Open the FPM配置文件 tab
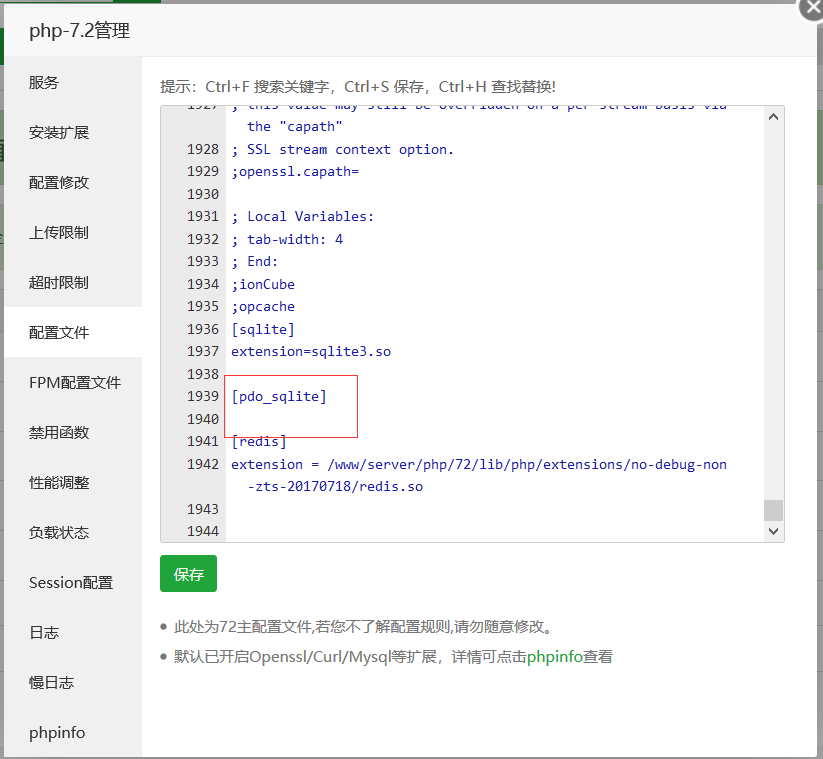 tap(73, 382)
